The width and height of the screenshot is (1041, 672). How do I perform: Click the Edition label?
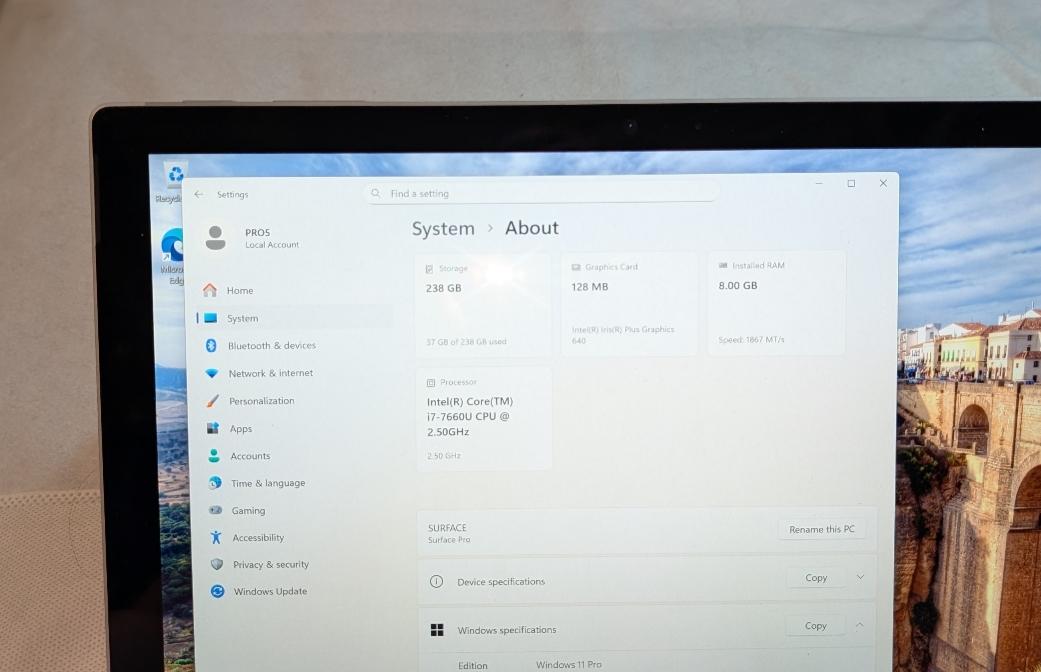tap(472, 665)
